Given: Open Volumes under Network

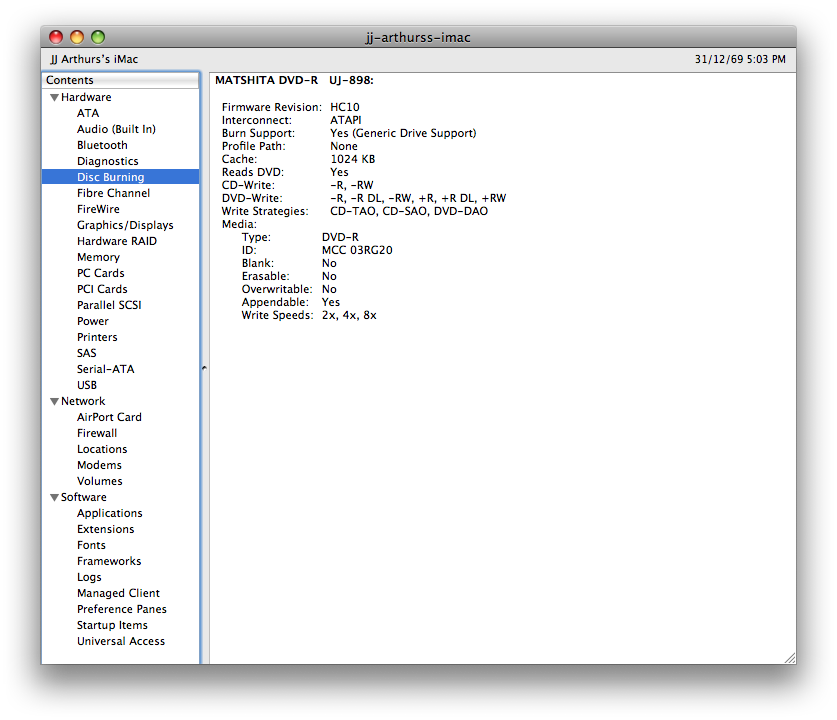Looking at the screenshot, I should (x=99, y=481).
